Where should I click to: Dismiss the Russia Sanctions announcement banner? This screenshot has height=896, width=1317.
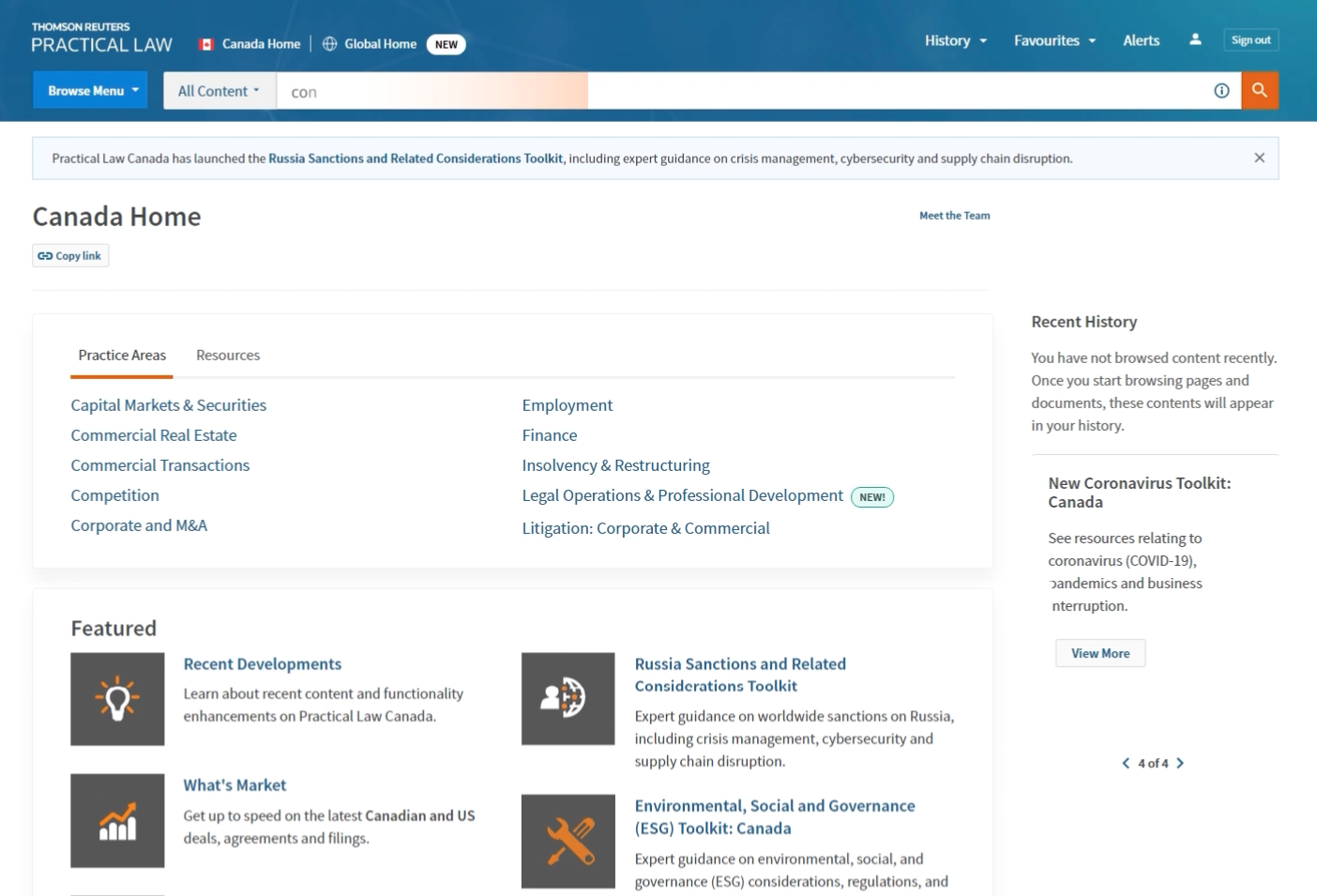(x=1260, y=158)
